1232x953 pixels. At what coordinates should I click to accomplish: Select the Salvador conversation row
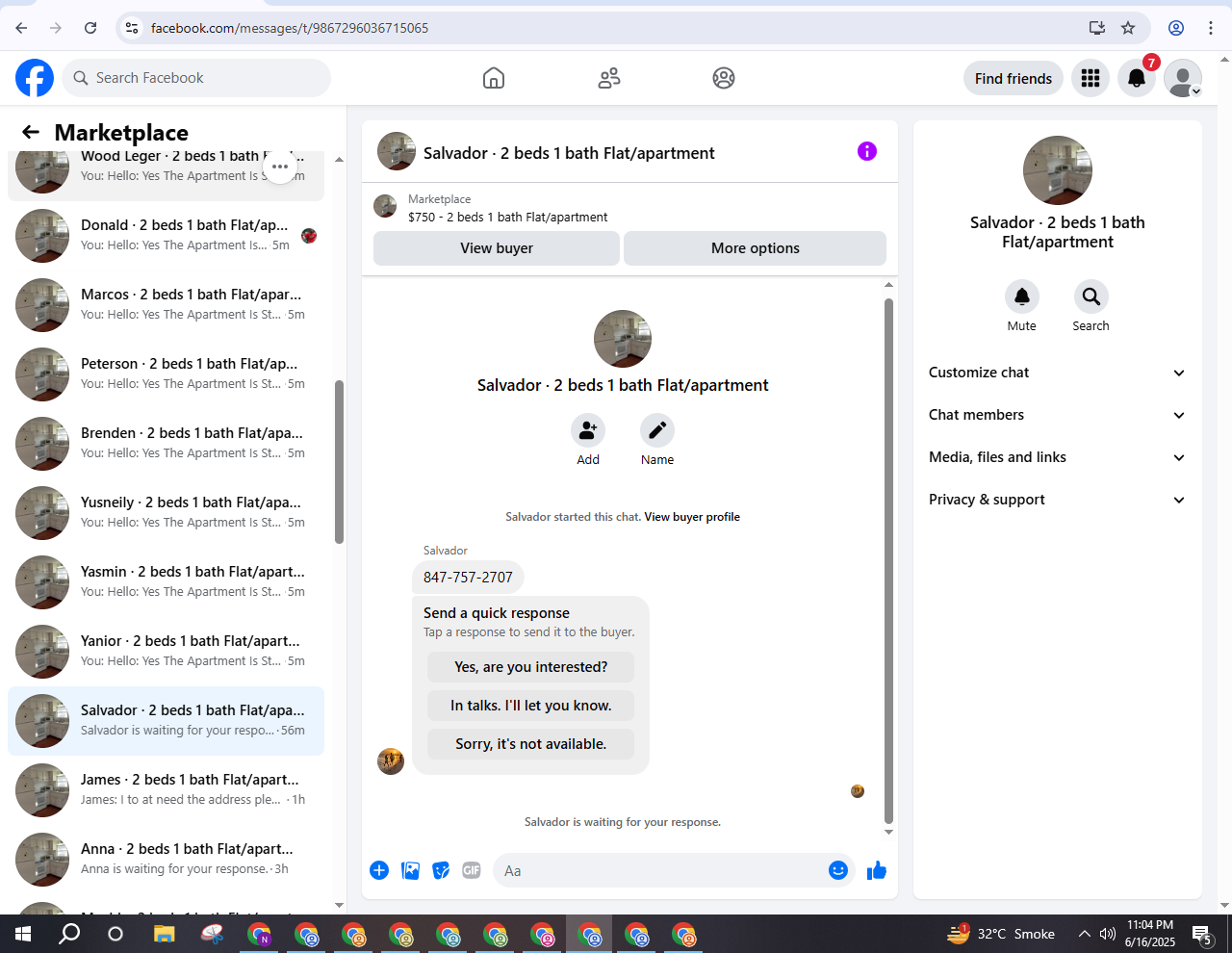point(166,720)
